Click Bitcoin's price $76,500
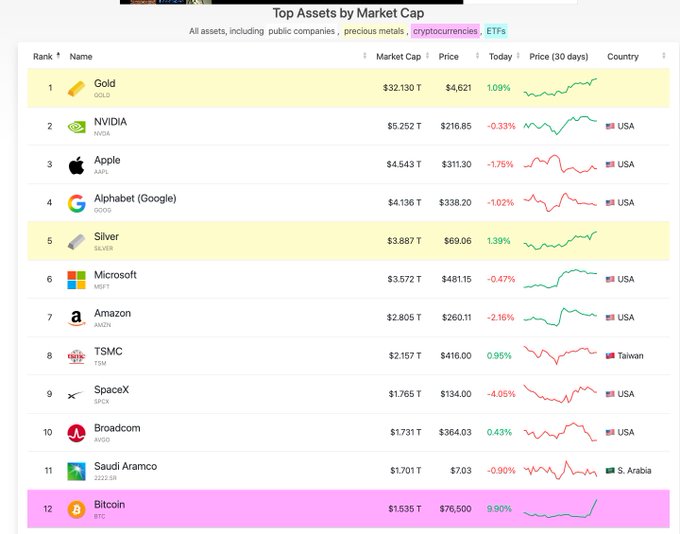The height and width of the screenshot is (534, 680). click(x=455, y=509)
